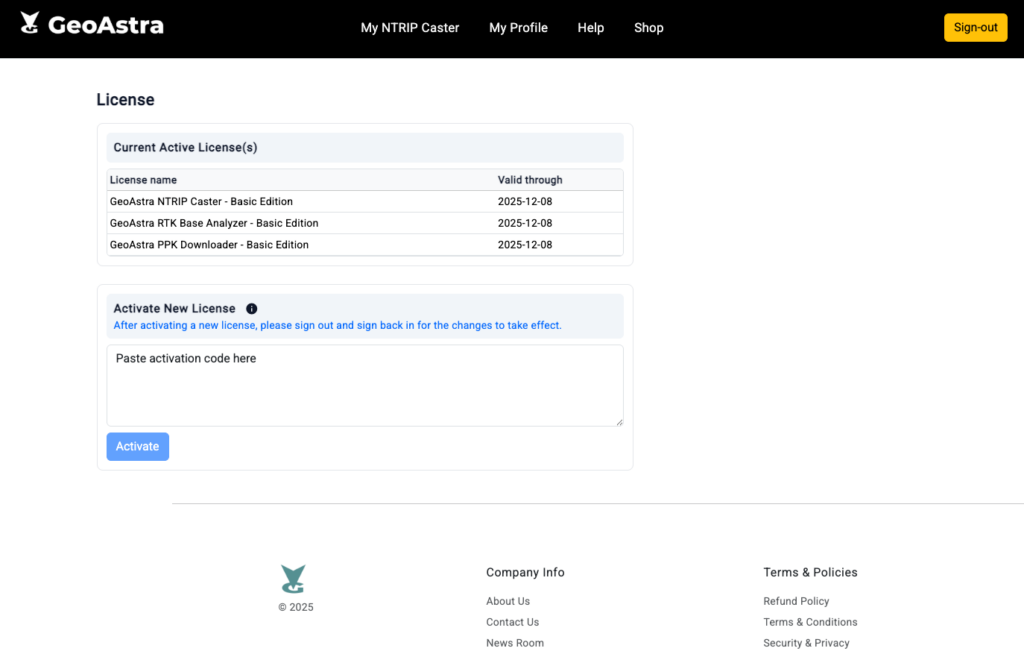Go to My Profile page

(x=518, y=28)
